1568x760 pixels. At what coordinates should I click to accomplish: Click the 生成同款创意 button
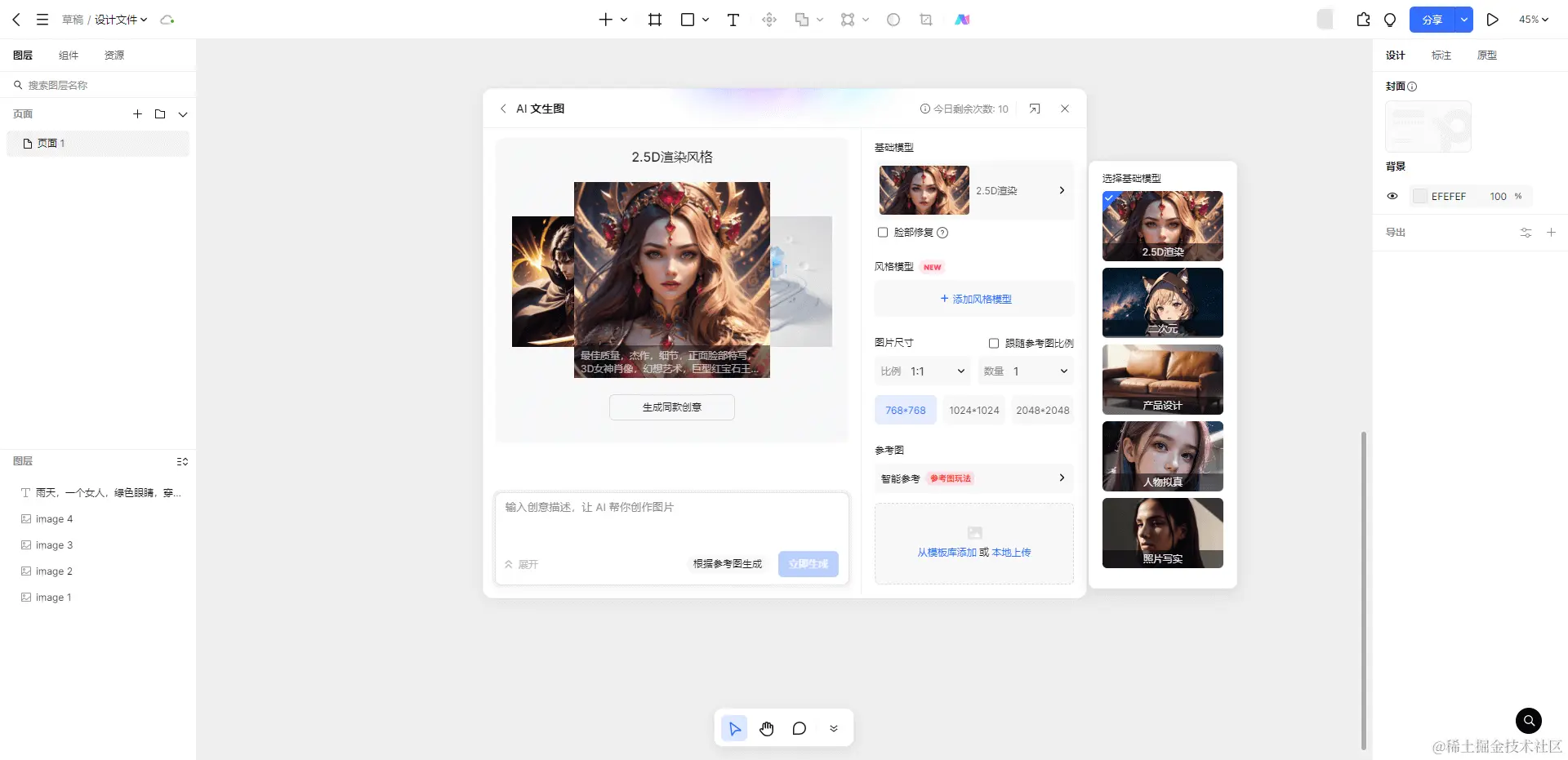tap(671, 407)
